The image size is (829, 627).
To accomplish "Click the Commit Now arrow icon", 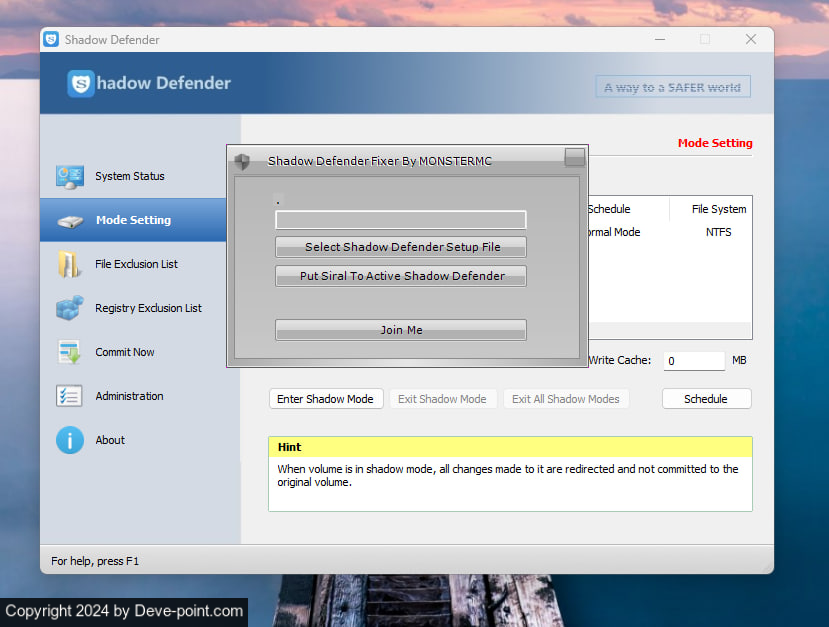I will click(69, 352).
